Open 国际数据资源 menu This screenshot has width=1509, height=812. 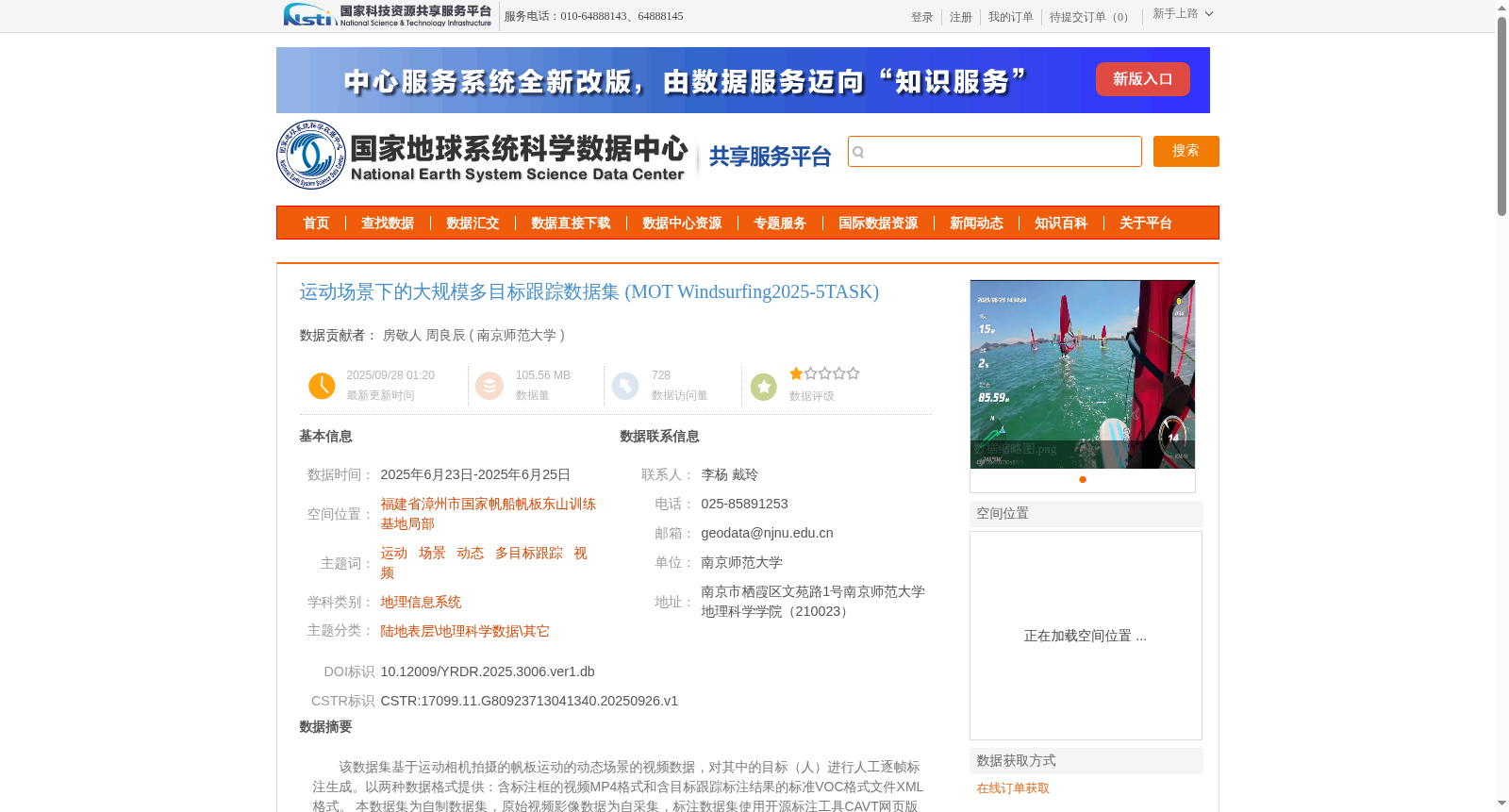[x=878, y=224]
